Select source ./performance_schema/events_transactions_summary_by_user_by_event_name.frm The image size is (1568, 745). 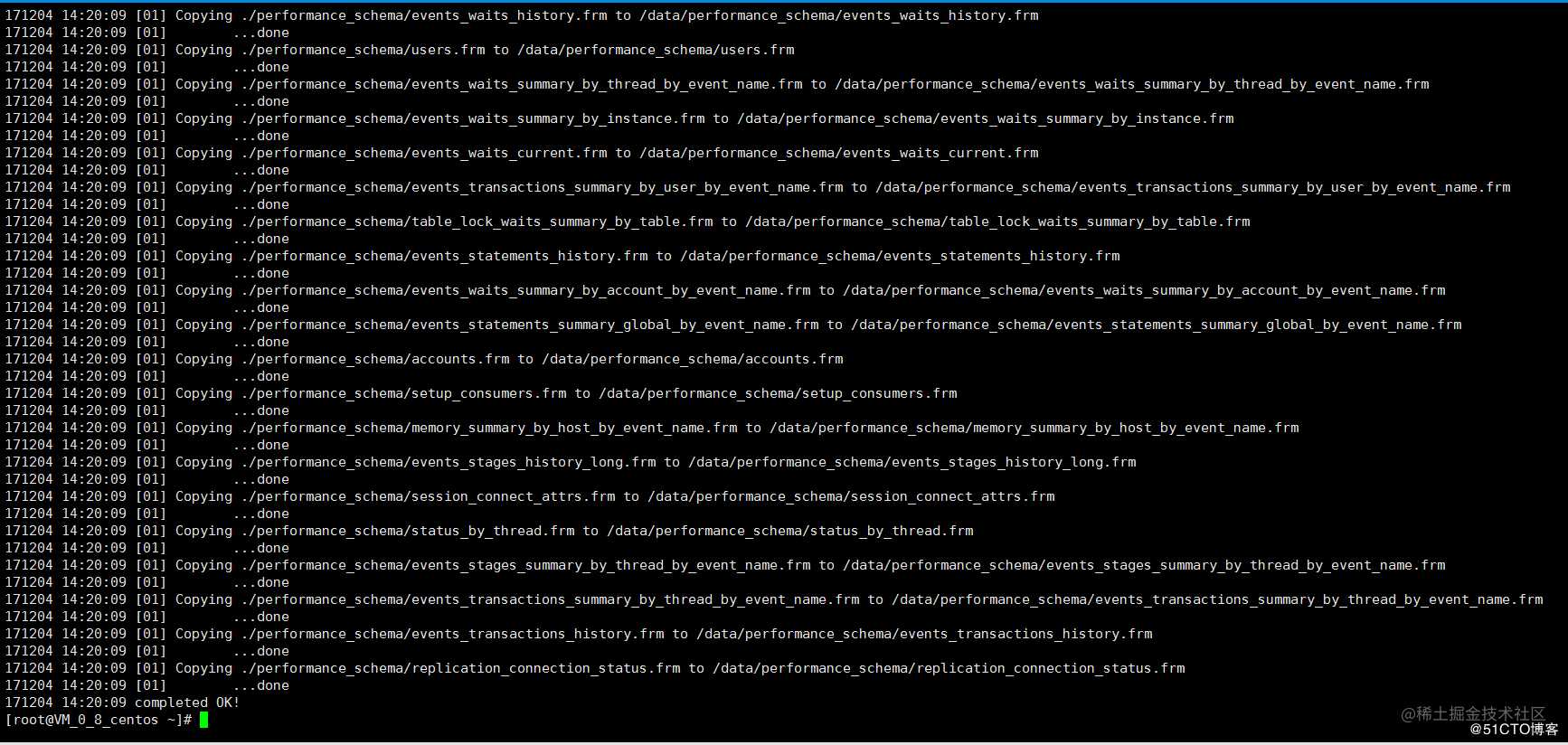tap(542, 187)
